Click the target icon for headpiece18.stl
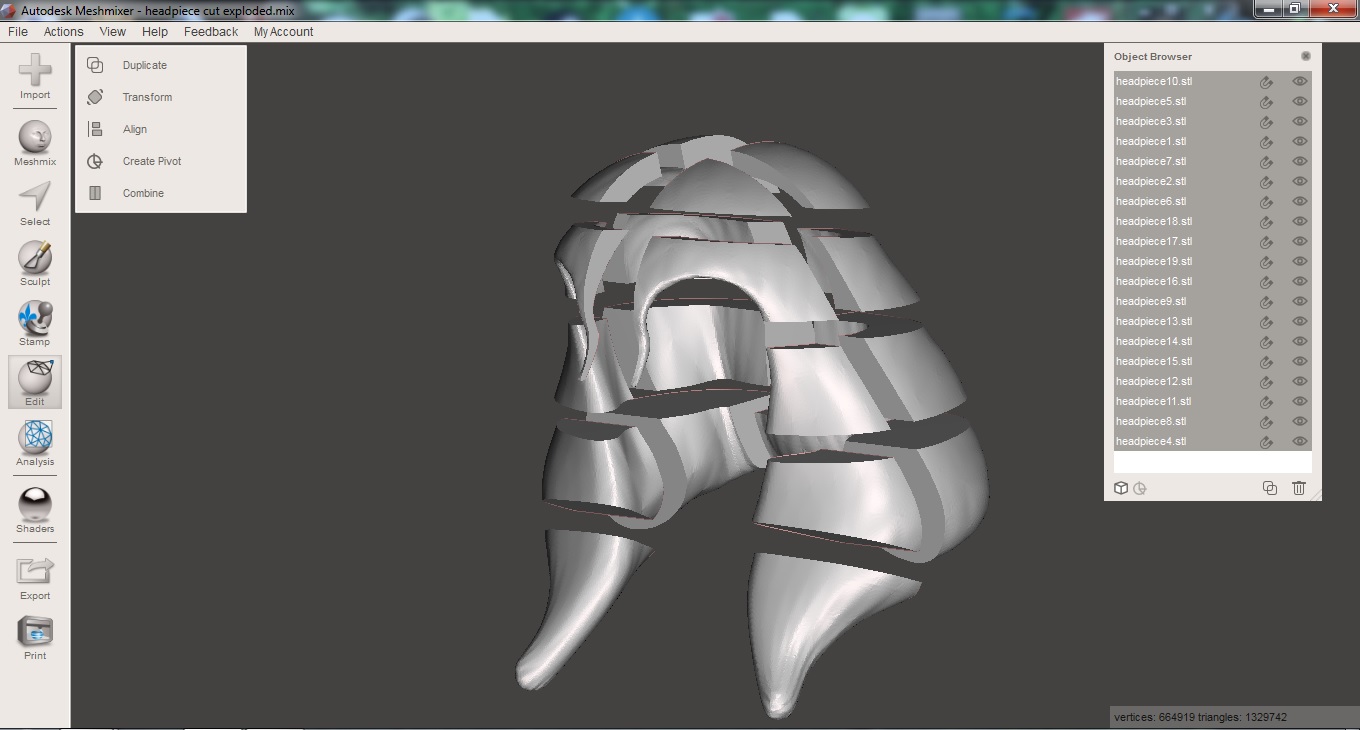Viewport: 1360px width, 730px height. pyautogui.click(x=1266, y=222)
